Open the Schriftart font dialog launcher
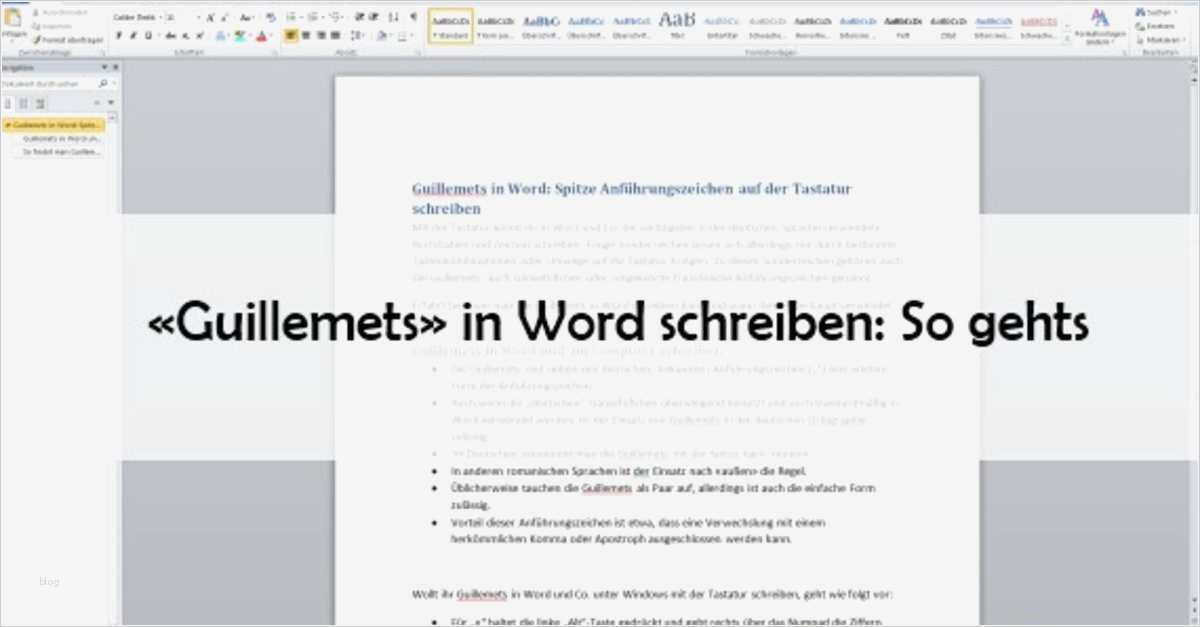This screenshot has width=1200, height=627. (x=274, y=51)
